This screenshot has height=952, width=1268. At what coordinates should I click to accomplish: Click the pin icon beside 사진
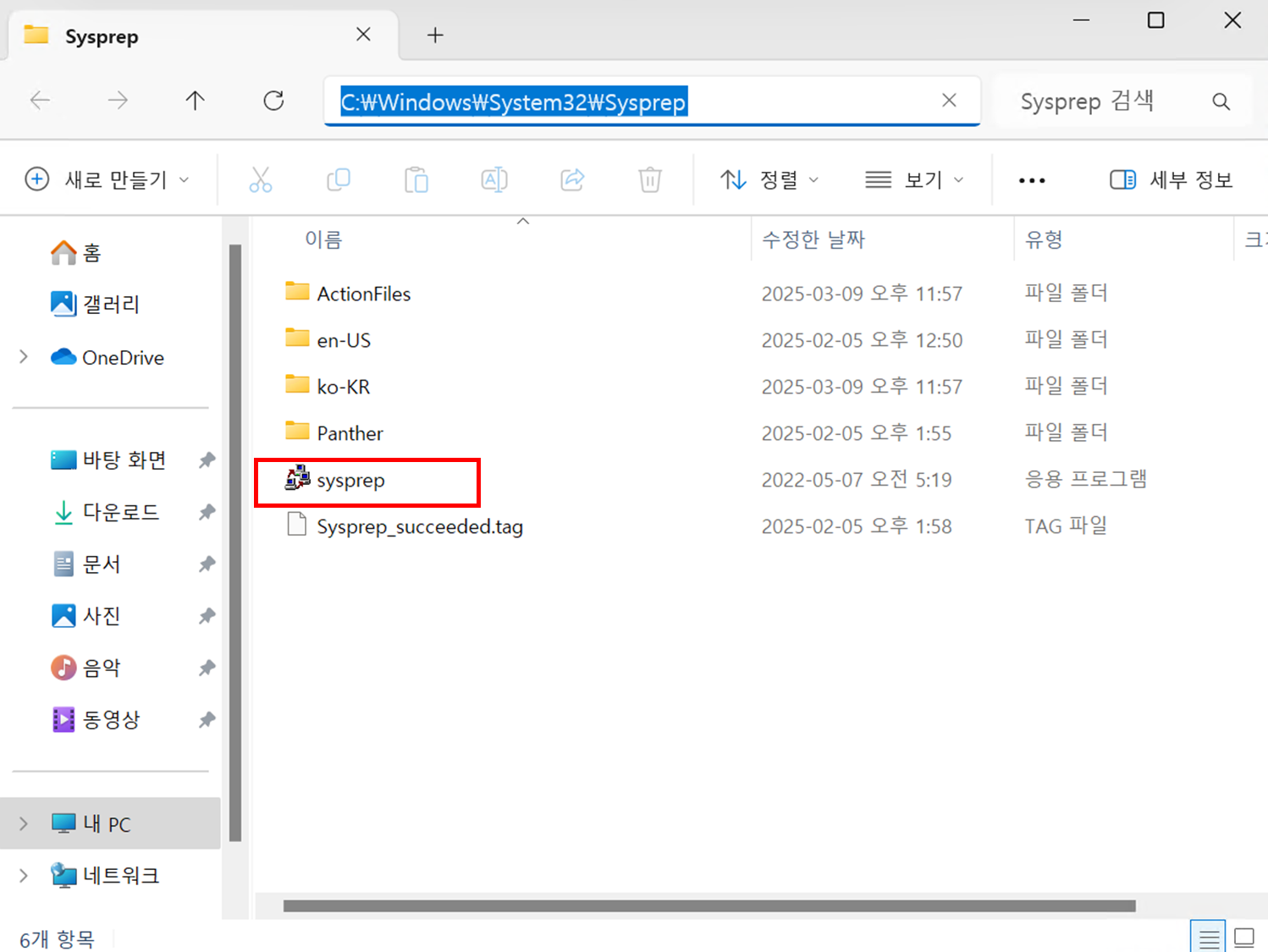207,616
